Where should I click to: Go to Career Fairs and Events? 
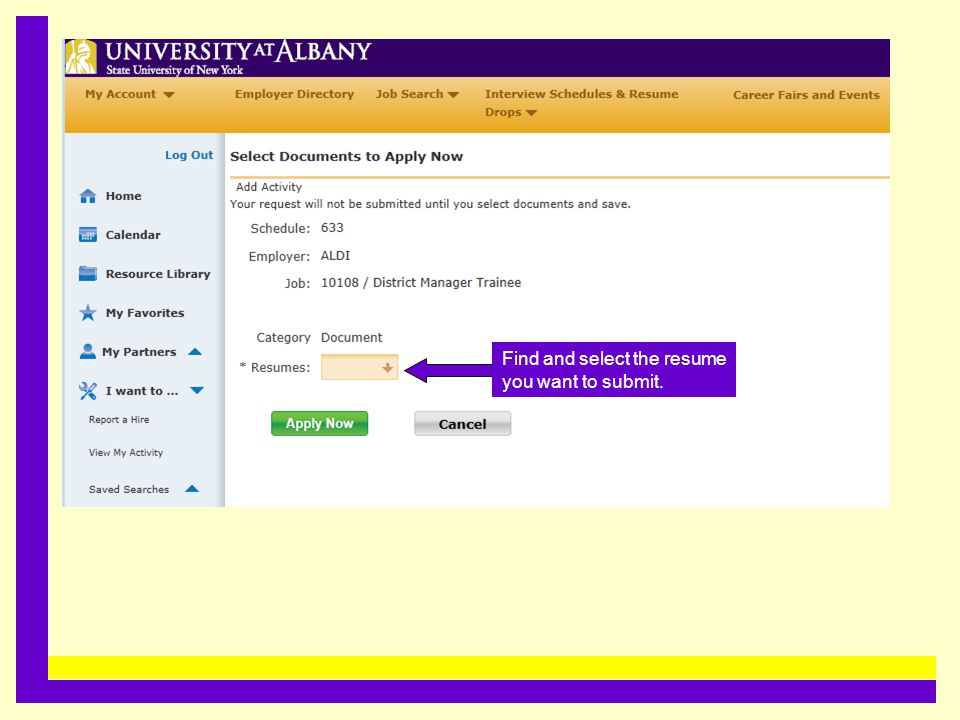tap(806, 95)
